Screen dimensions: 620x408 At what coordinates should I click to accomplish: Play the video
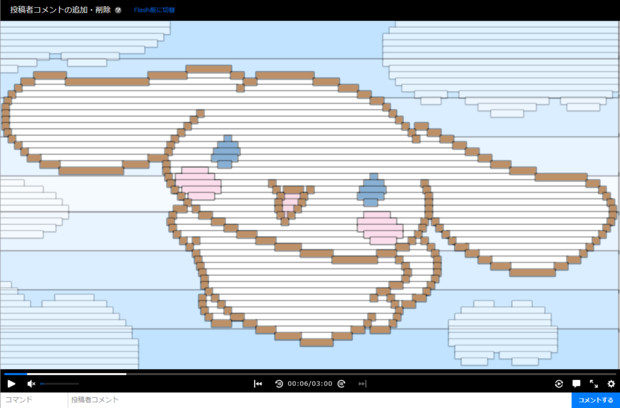point(11,383)
